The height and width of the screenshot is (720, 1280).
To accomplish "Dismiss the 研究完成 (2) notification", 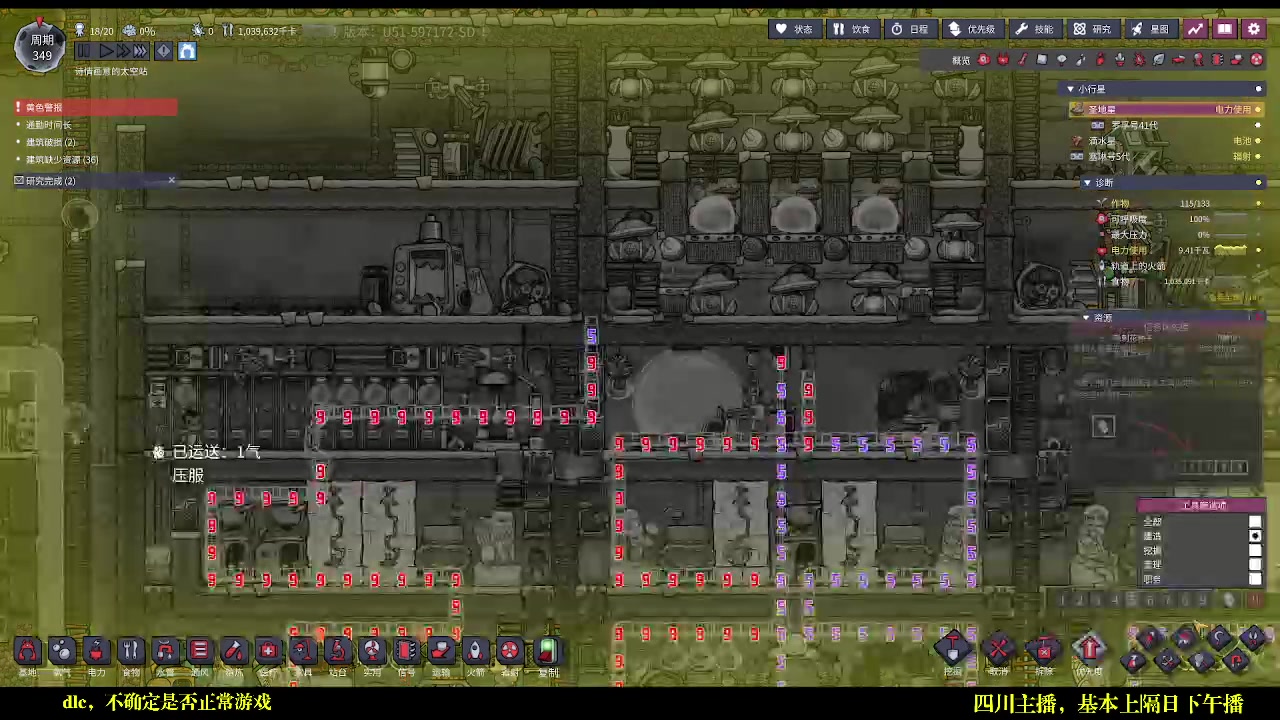I will coord(171,180).
